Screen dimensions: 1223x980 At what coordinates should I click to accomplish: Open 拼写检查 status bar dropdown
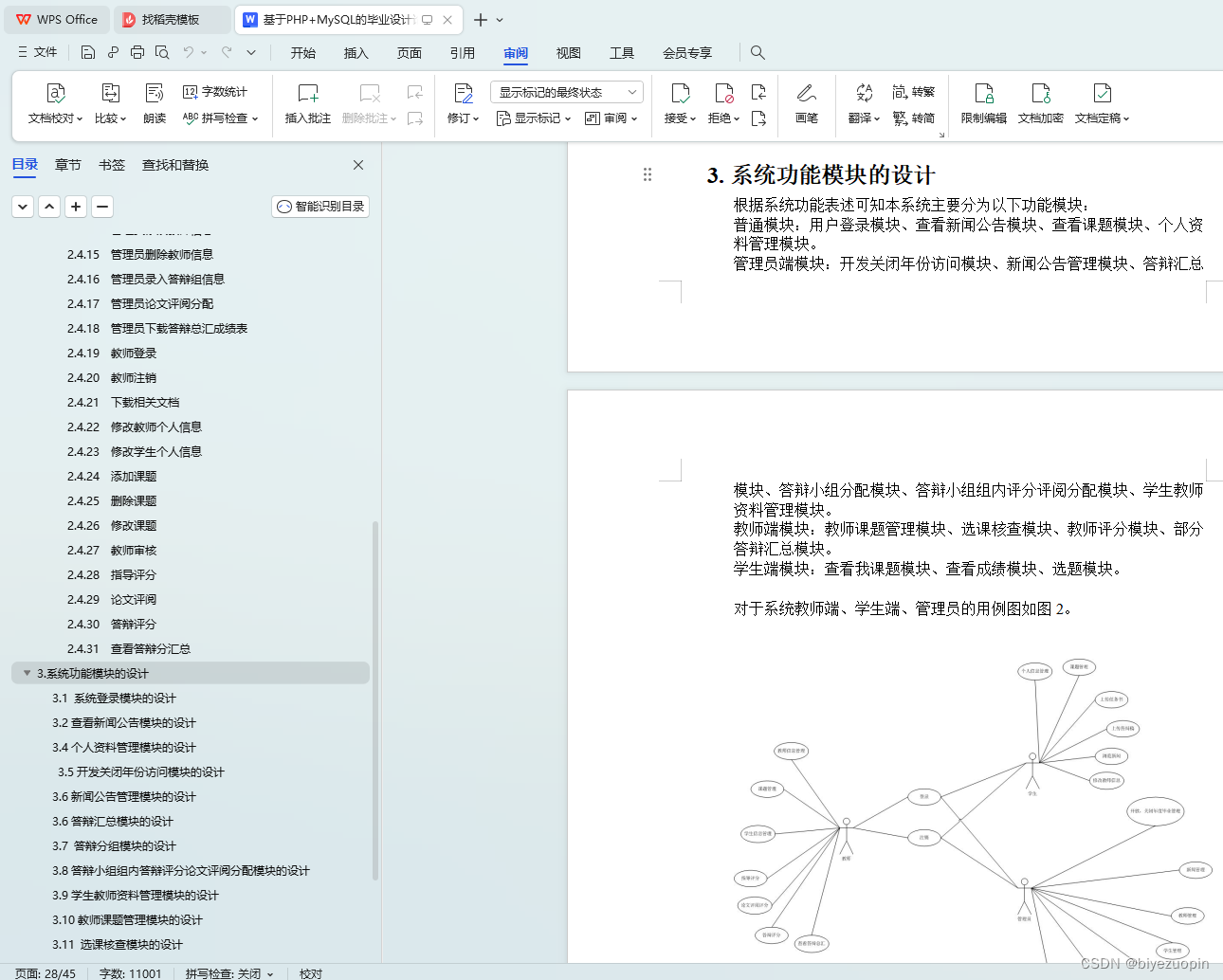tap(270, 973)
